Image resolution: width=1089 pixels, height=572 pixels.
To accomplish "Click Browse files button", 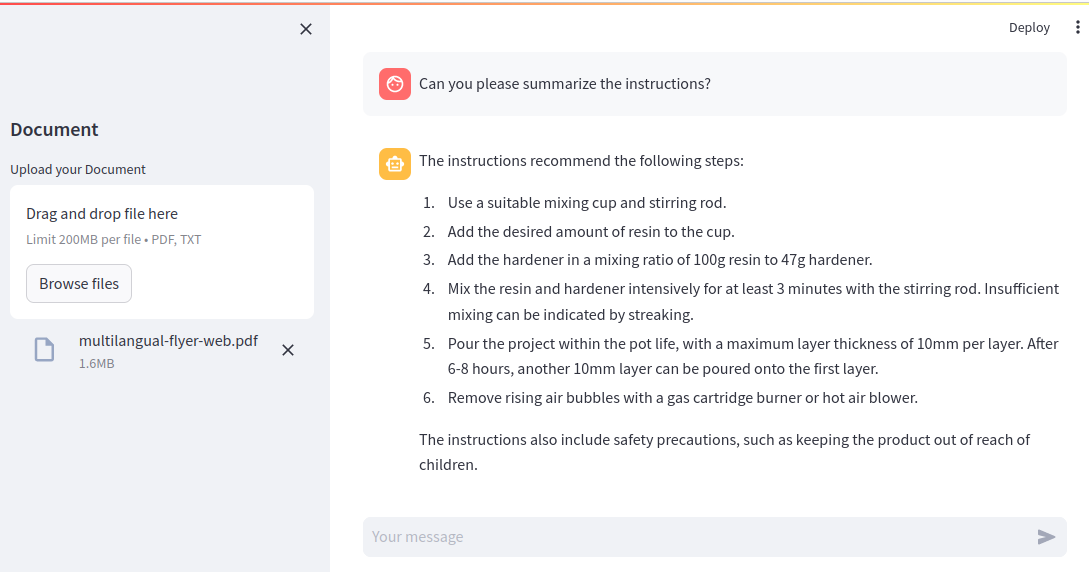I will point(79,283).
